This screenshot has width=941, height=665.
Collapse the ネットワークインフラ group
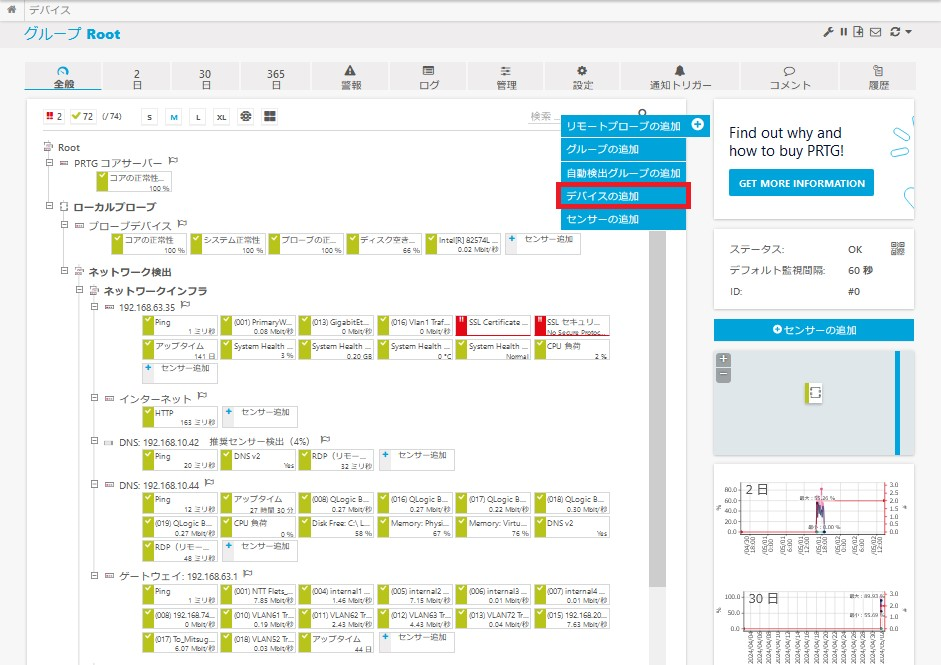(79, 290)
